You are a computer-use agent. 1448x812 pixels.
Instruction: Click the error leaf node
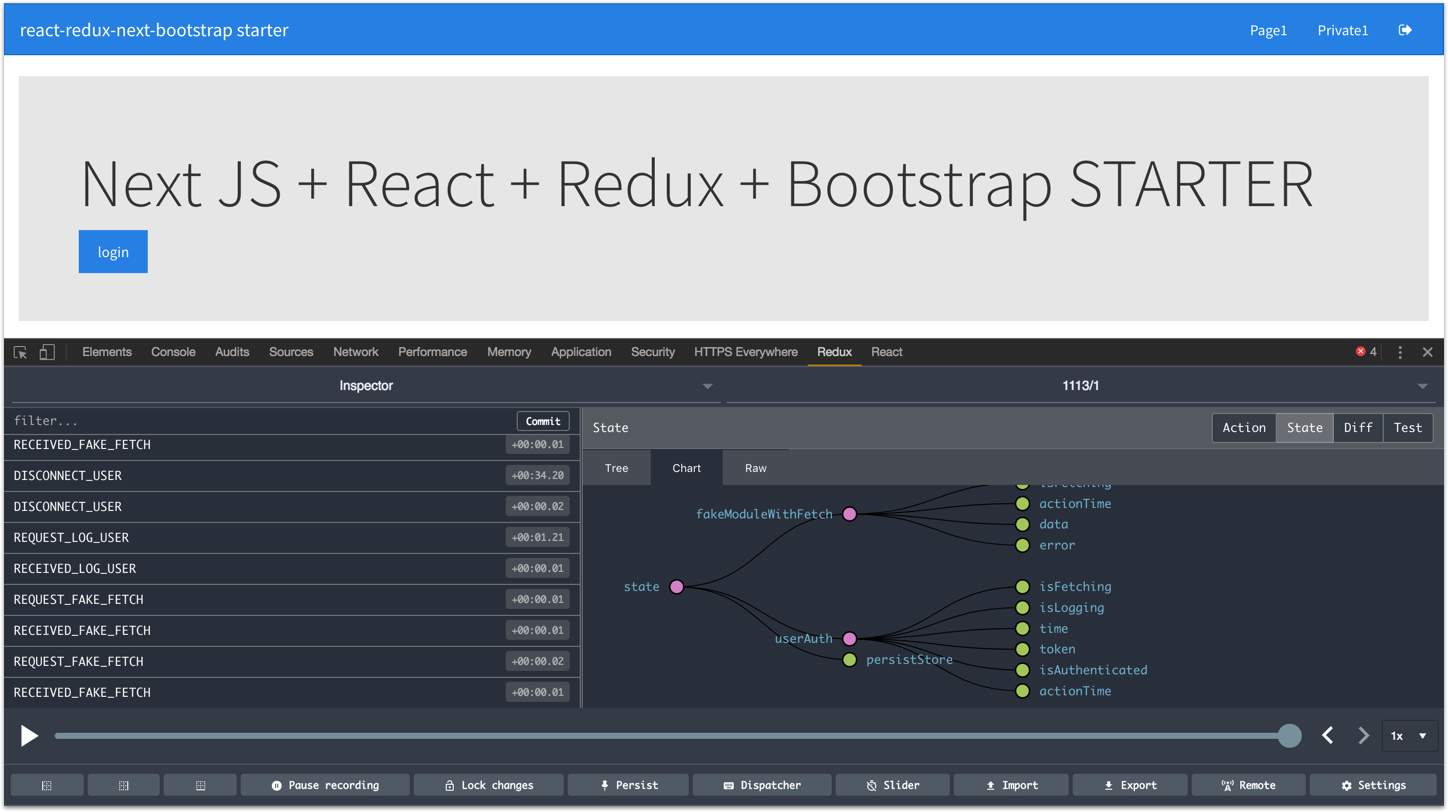tap(1022, 545)
